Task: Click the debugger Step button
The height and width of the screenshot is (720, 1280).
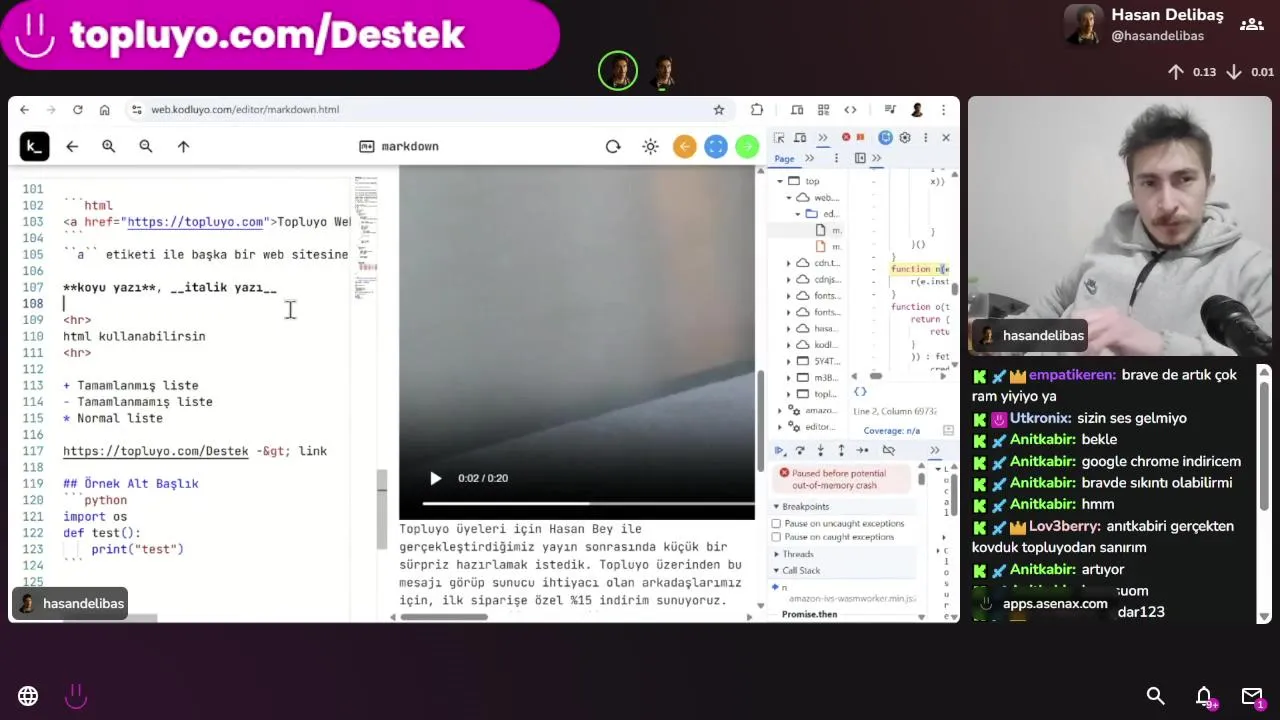Action: [x=862, y=451]
